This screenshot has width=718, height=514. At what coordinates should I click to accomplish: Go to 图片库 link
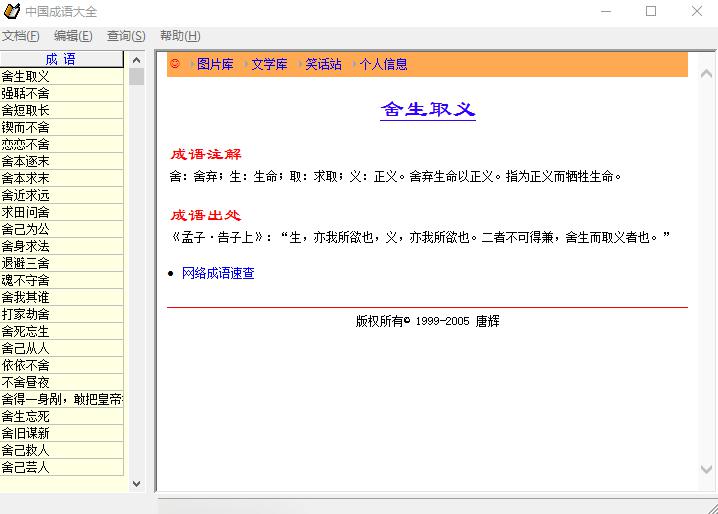pyautogui.click(x=215, y=64)
